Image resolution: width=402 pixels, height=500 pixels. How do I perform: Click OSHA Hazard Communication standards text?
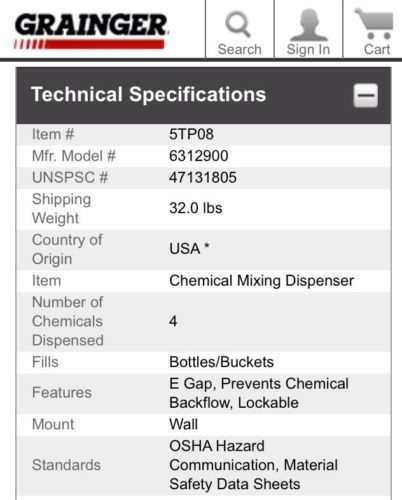point(253,455)
